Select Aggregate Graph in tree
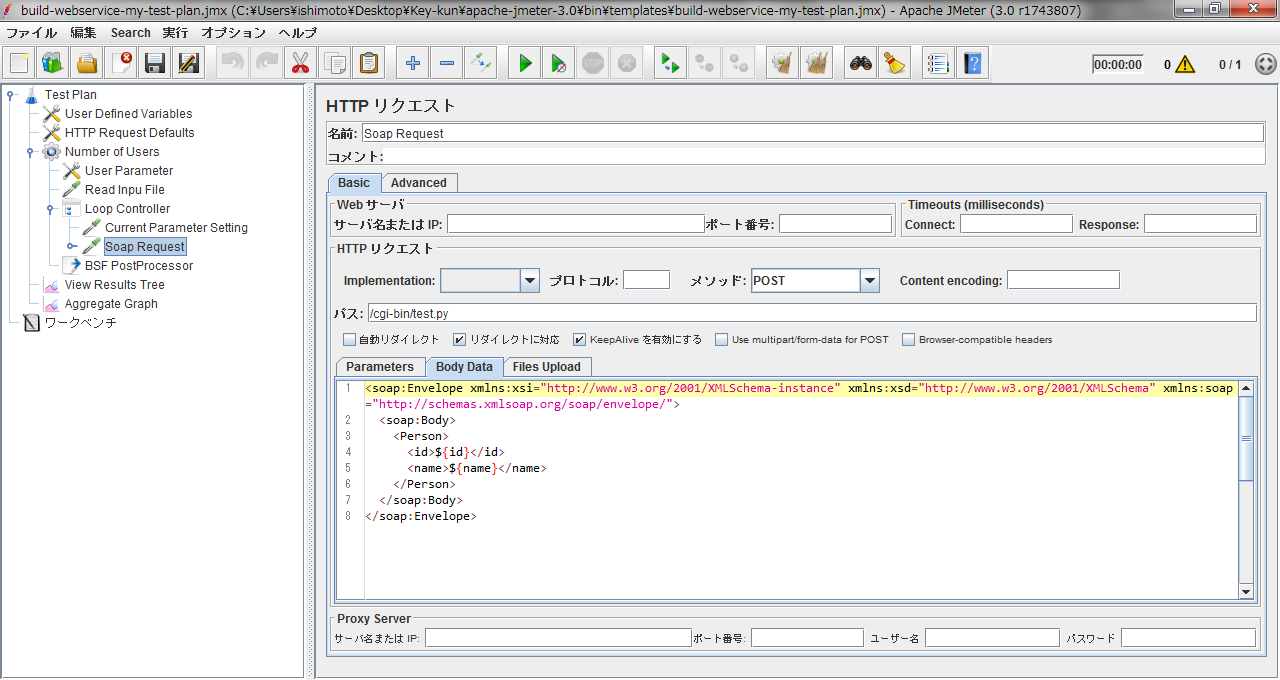 coord(111,304)
